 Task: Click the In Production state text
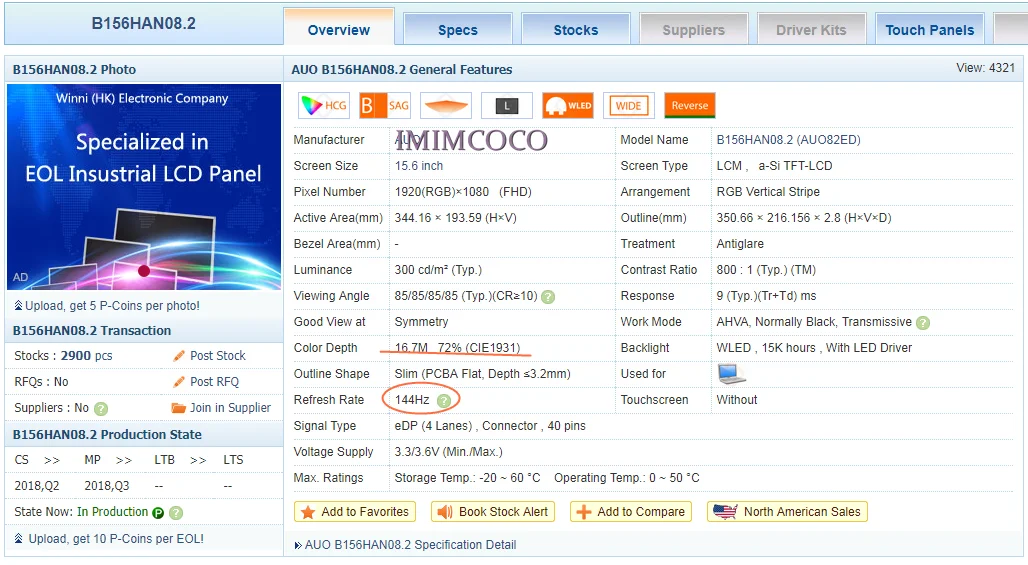pos(113,512)
